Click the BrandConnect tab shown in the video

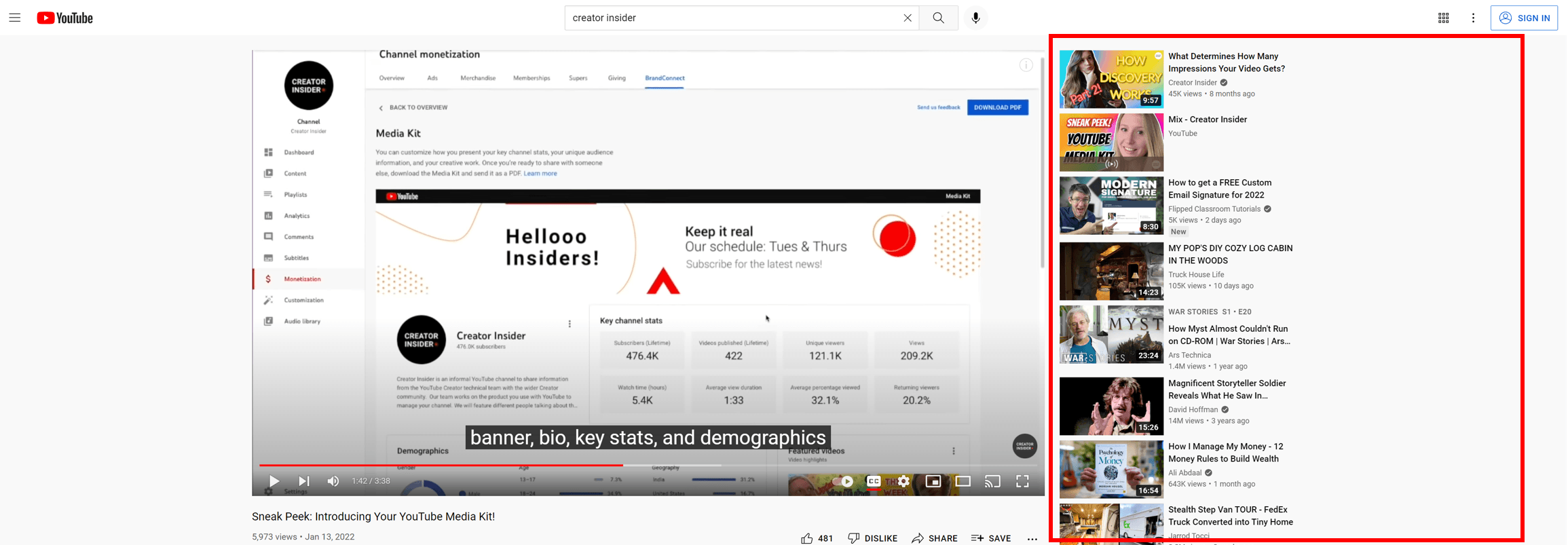(x=665, y=78)
